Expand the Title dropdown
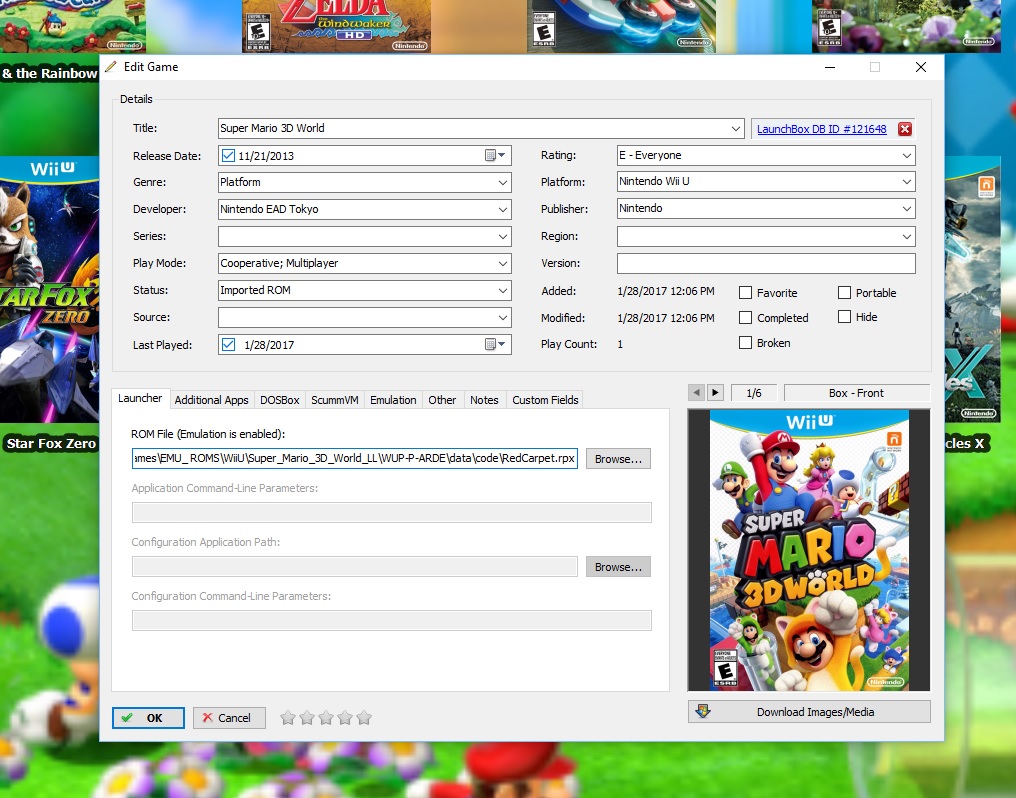Image resolution: width=1016 pixels, height=798 pixels. coord(735,128)
